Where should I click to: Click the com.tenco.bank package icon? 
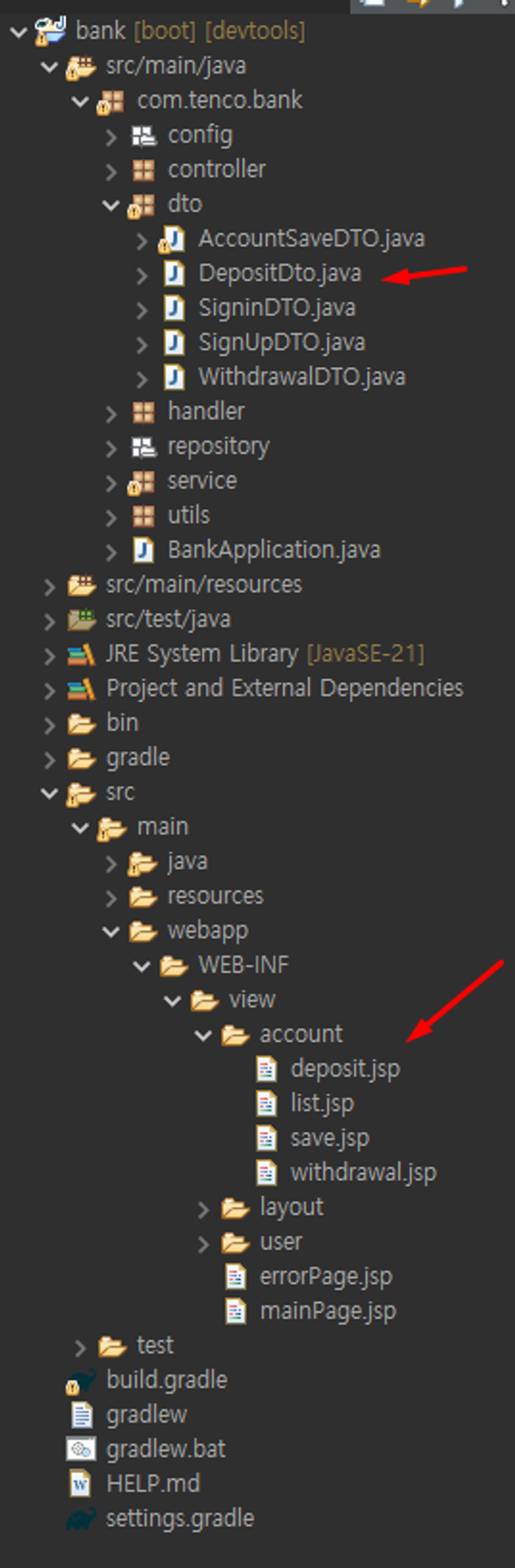pos(112,100)
